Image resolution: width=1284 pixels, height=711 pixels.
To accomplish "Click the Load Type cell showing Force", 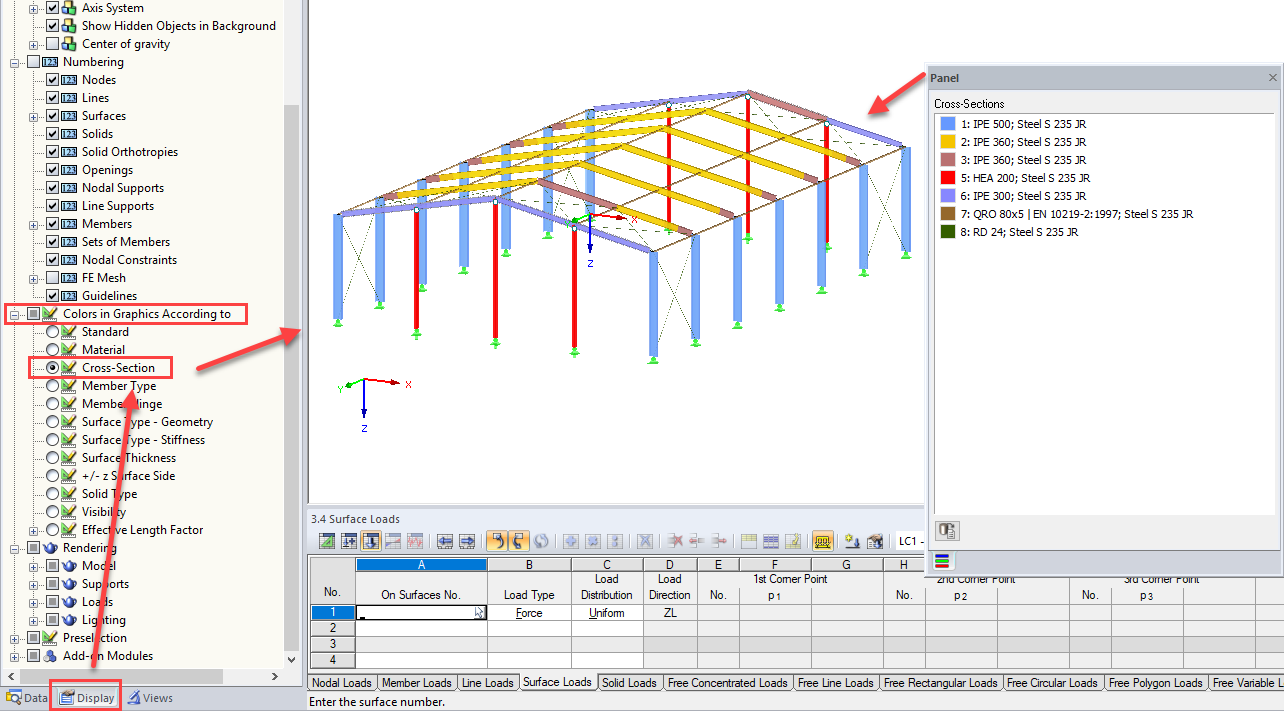I will [529, 613].
